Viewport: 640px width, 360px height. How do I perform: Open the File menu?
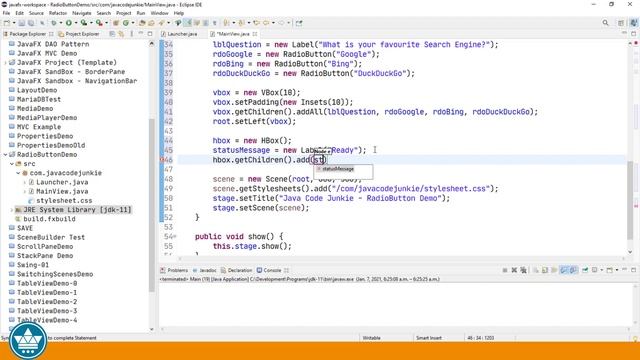6,13
